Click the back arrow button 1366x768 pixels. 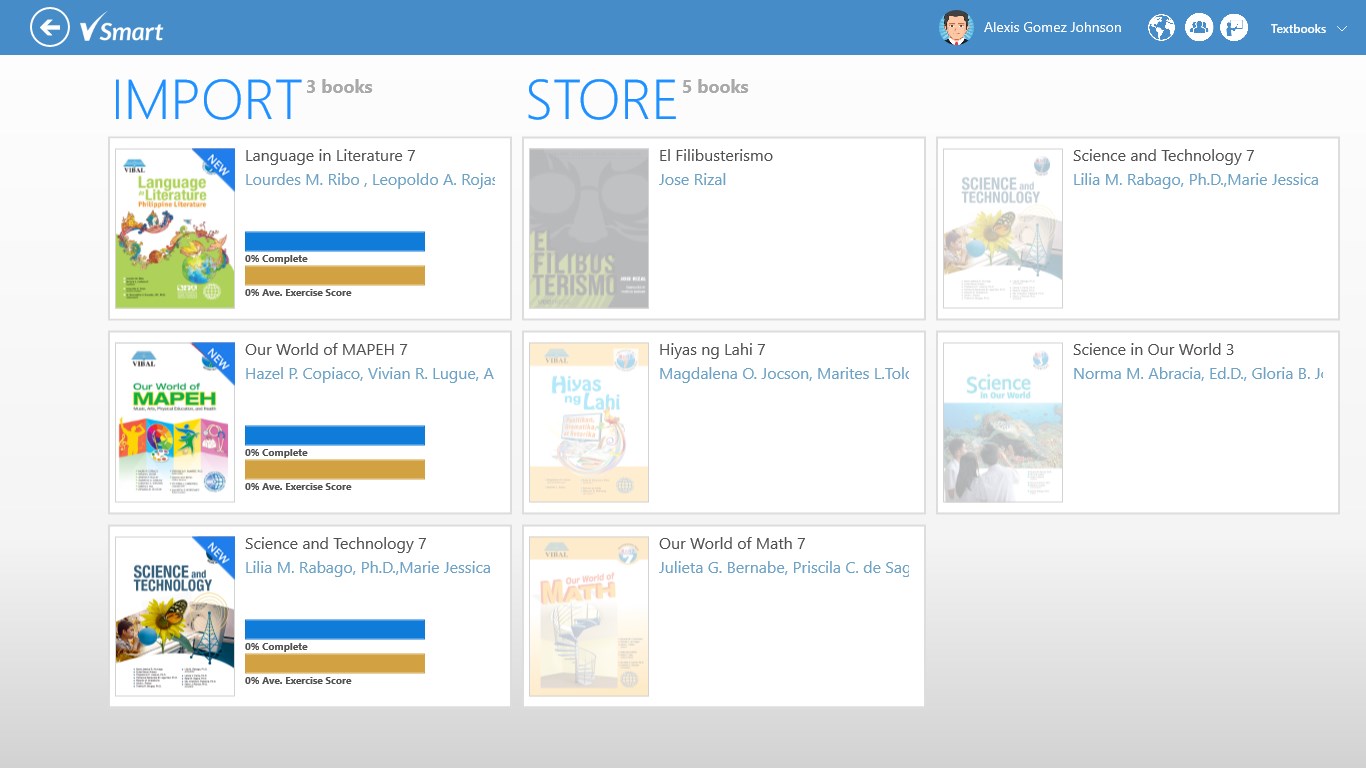(x=50, y=27)
